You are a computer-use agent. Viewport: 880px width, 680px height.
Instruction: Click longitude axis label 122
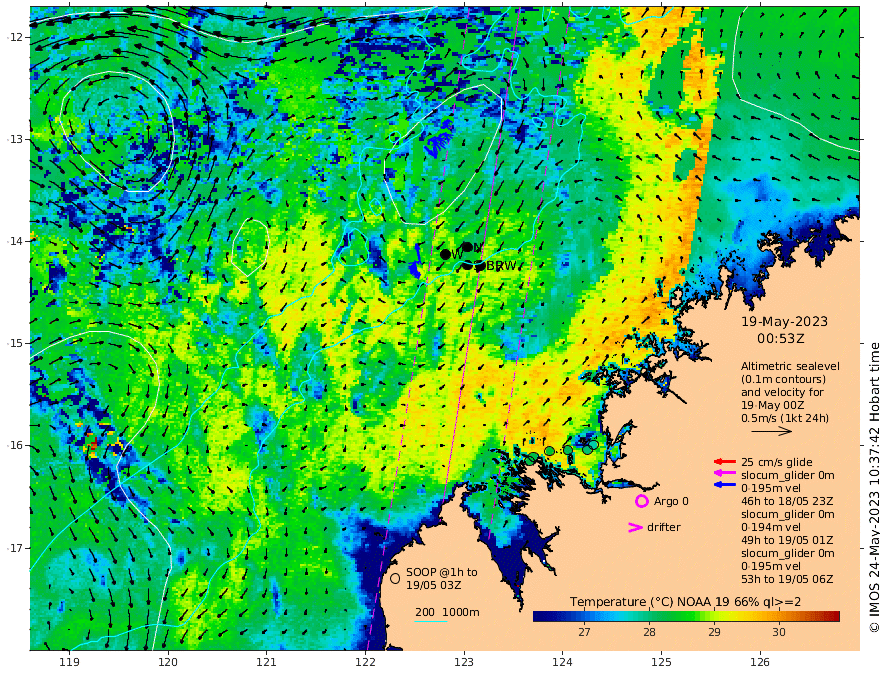click(365, 662)
